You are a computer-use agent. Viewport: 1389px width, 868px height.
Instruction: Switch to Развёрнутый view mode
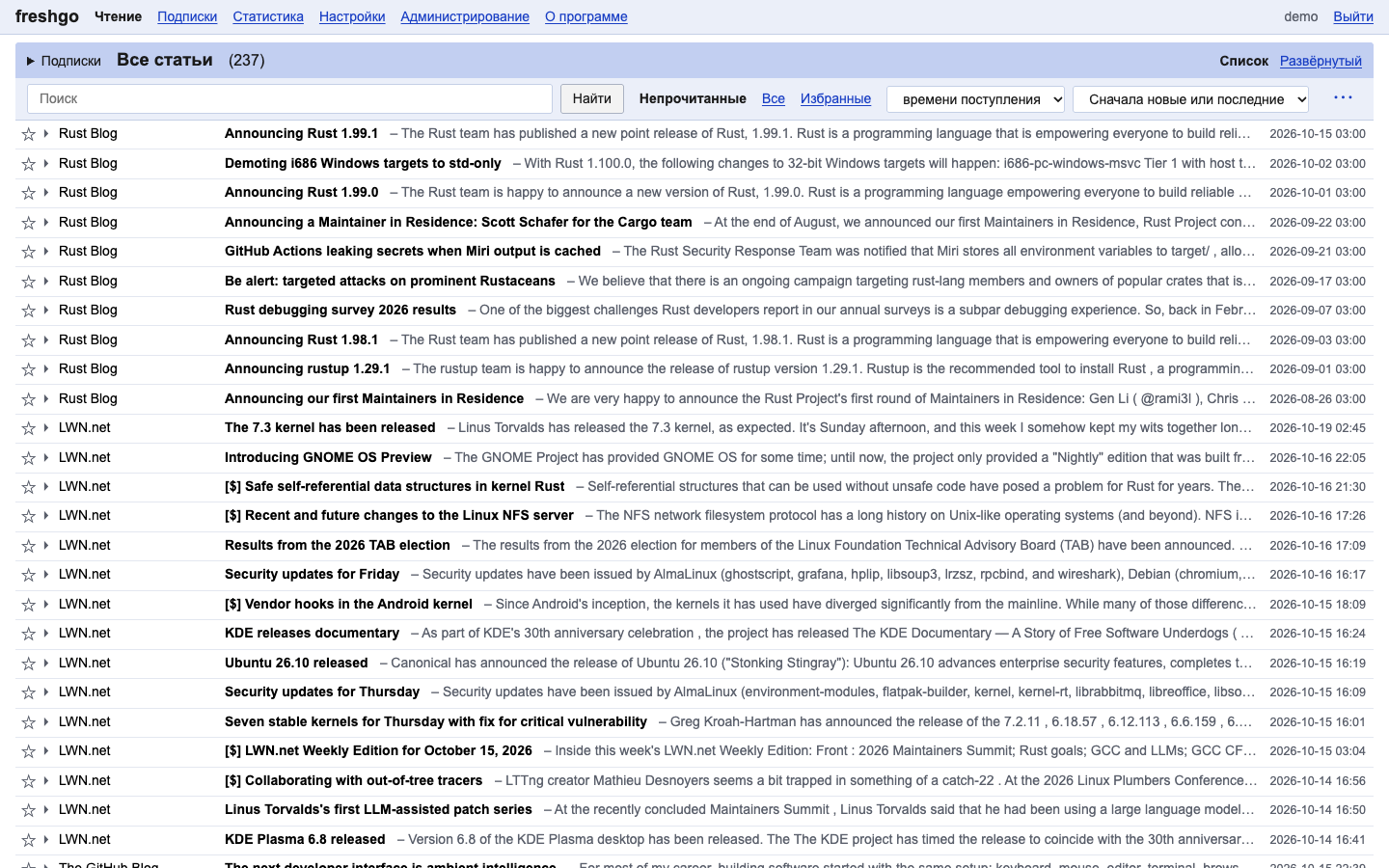1321,61
